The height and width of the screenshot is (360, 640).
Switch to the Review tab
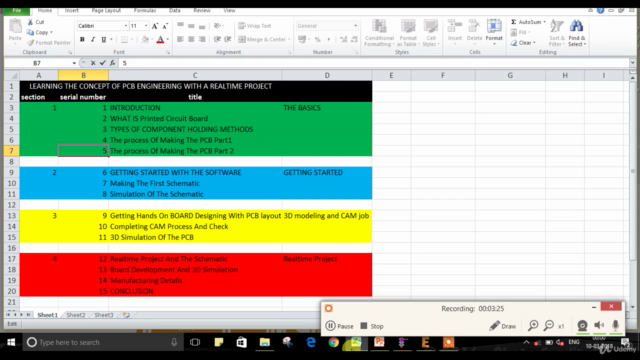(202, 11)
